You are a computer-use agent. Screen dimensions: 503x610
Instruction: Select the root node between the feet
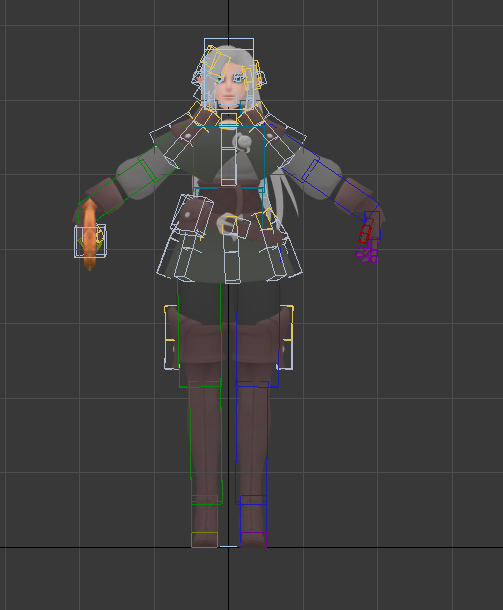tap(228, 546)
